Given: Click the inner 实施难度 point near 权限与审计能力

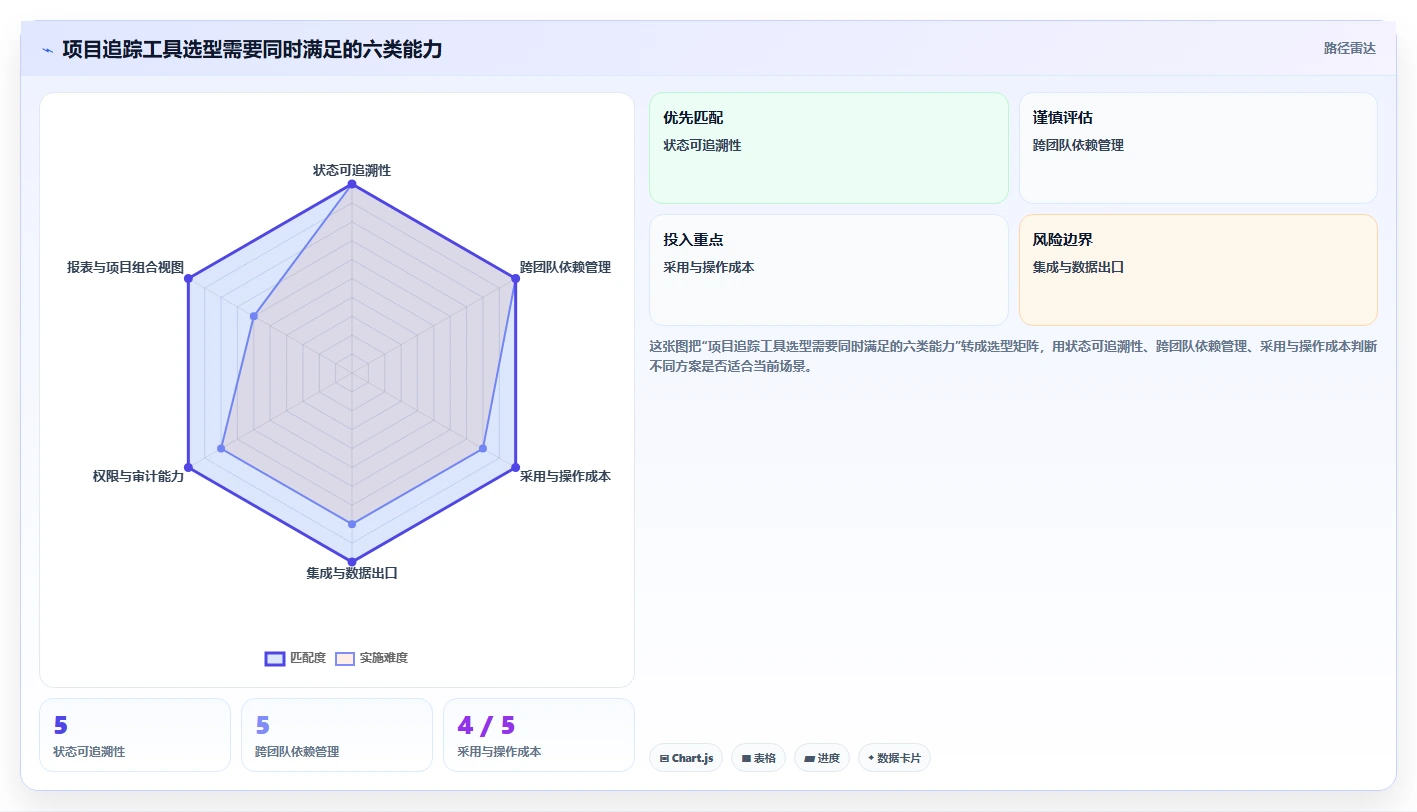Looking at the screenshot, I should [221, 448].
